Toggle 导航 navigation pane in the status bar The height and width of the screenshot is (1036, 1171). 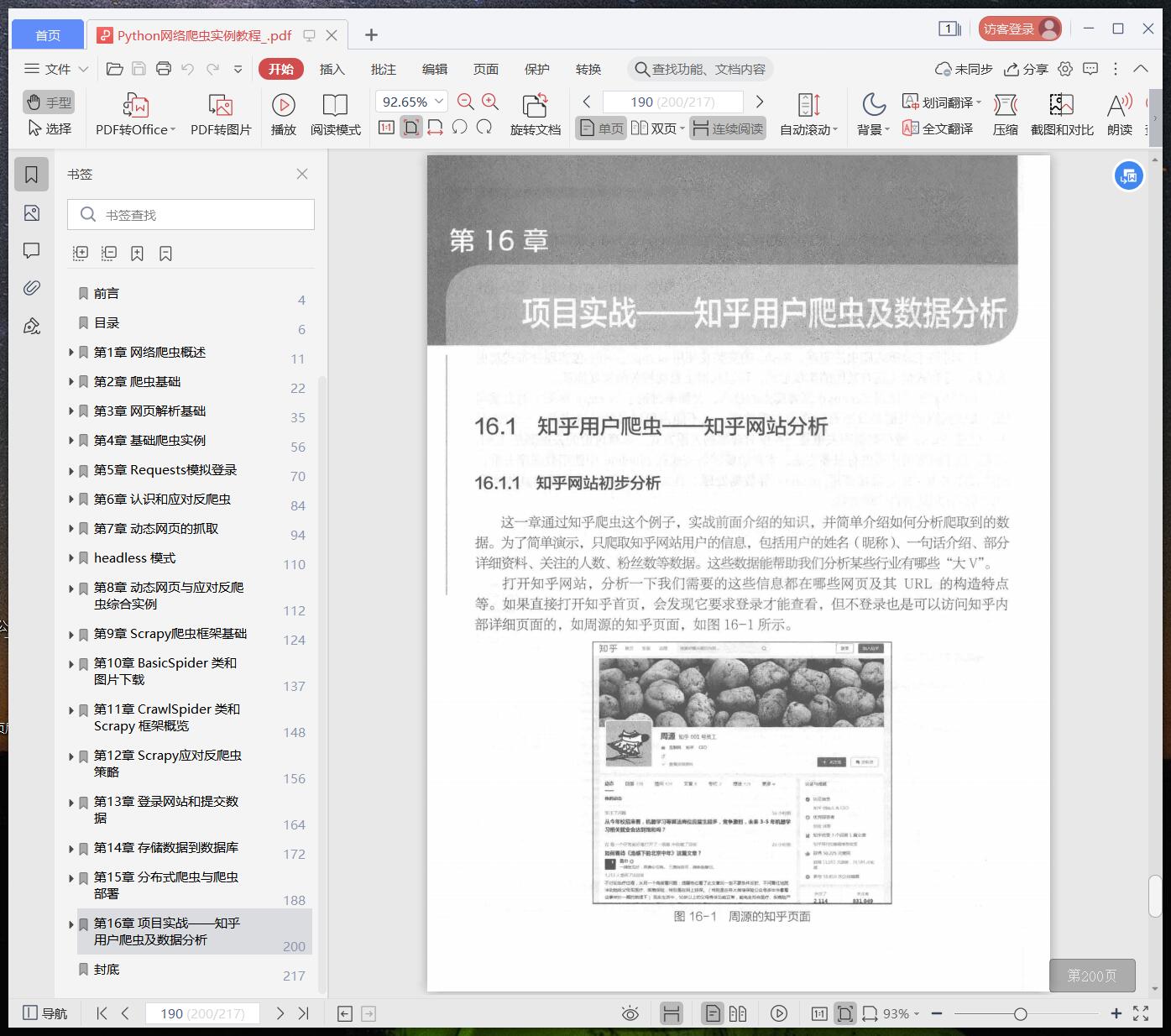coord(44,1013)
